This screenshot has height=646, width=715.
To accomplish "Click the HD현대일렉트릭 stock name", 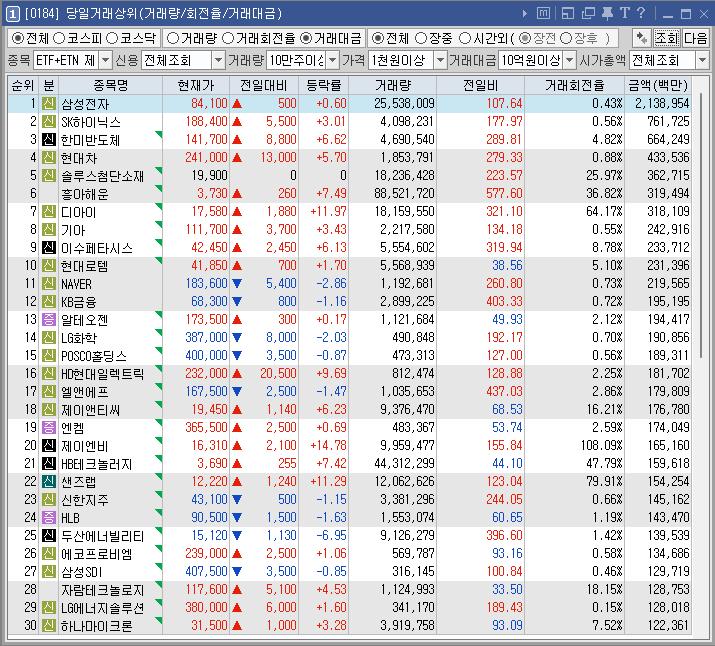I will pos(103,374).
